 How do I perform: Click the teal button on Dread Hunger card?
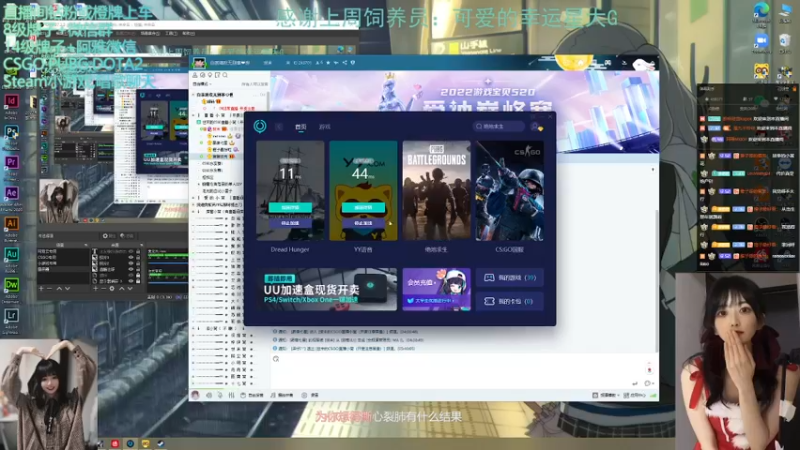coord(290,208)
